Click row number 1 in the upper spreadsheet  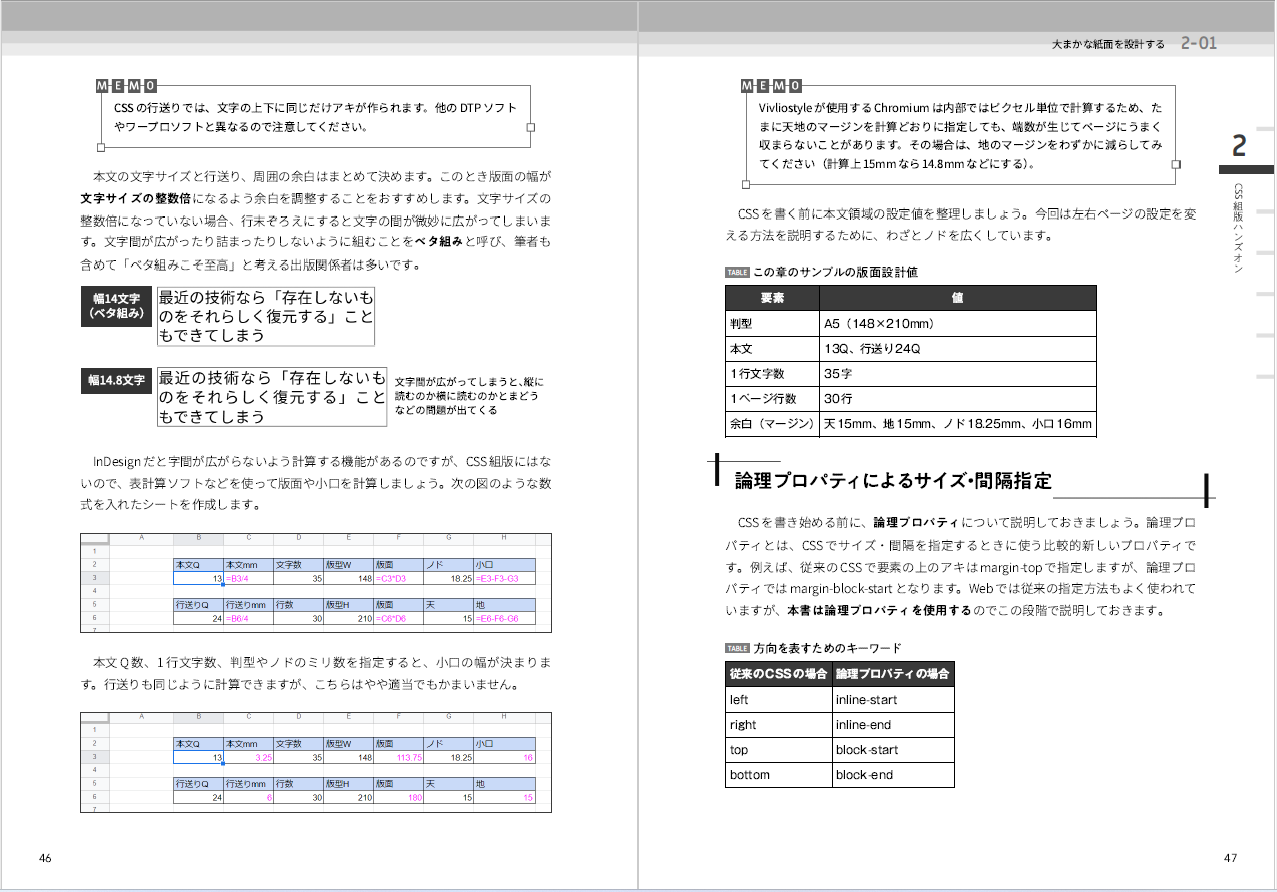pyautogui.click(x=93, y=549)
